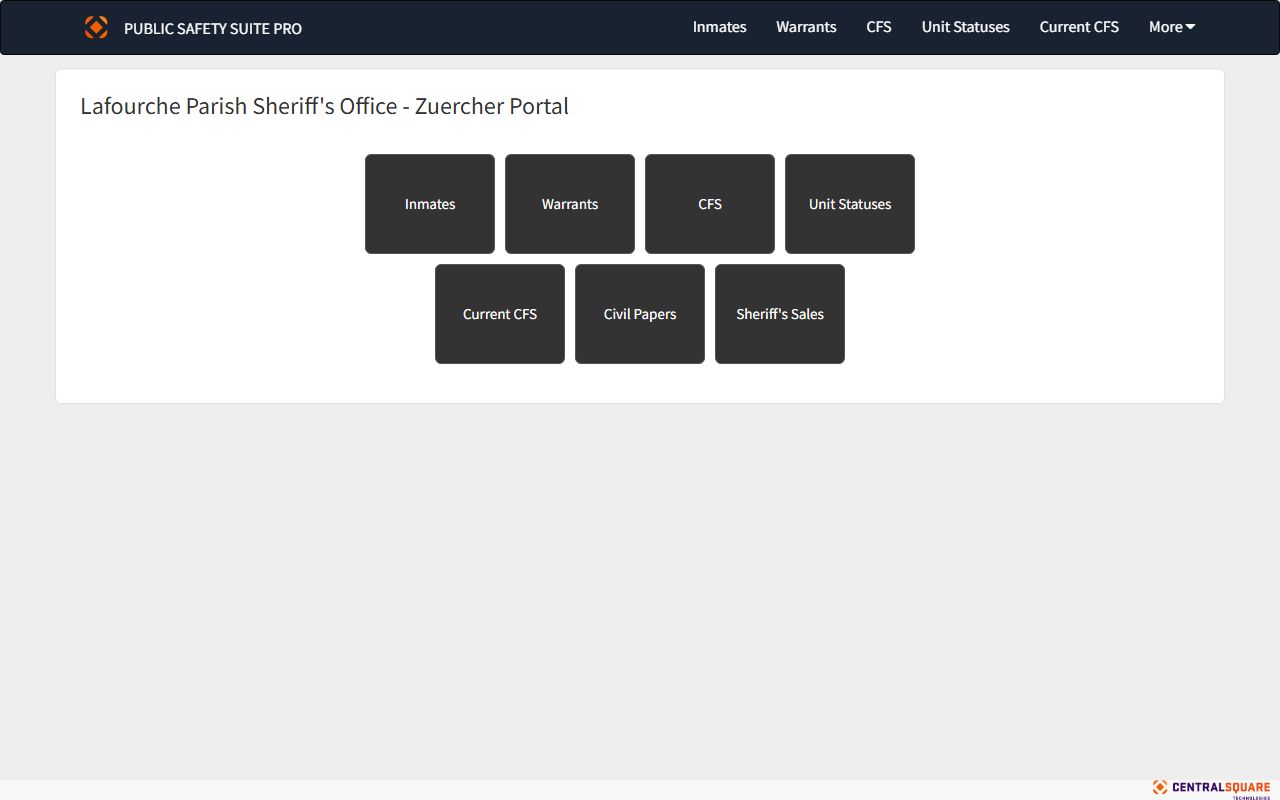Select Warrants in the top navigation bar
This screenshot has height=800, width=1280.
coord(806,27)
